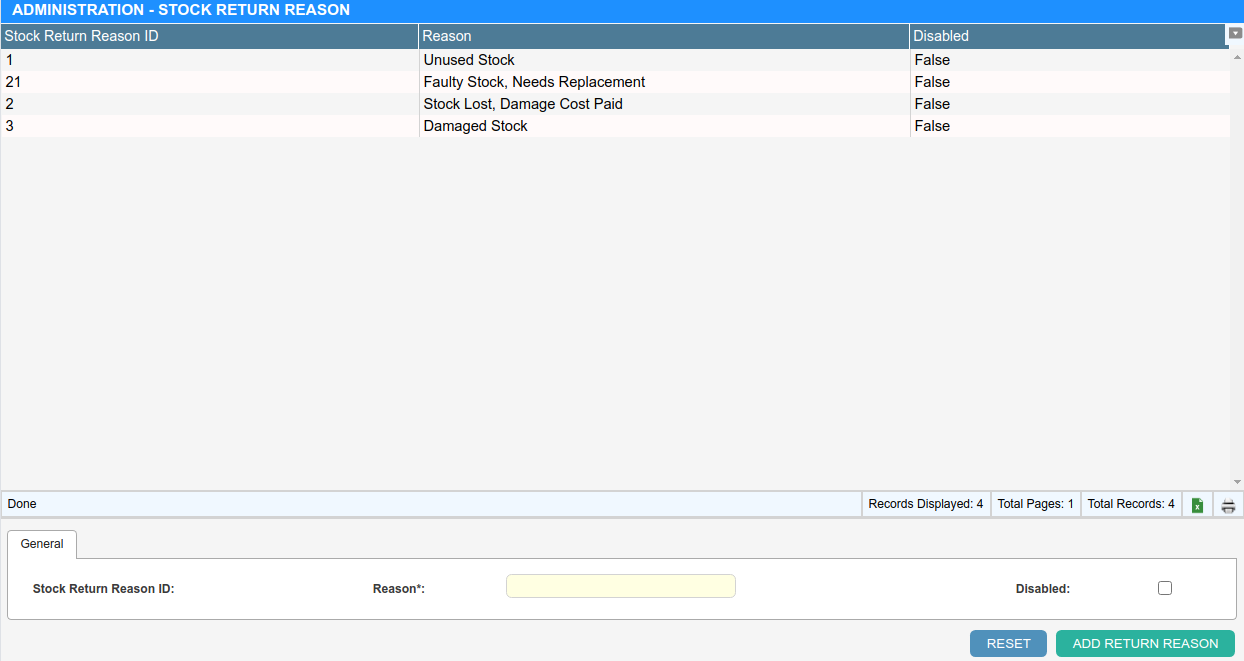Toggle the Disabled checkbox
Screen dimensions: 1244x661
coord(1164,588)
